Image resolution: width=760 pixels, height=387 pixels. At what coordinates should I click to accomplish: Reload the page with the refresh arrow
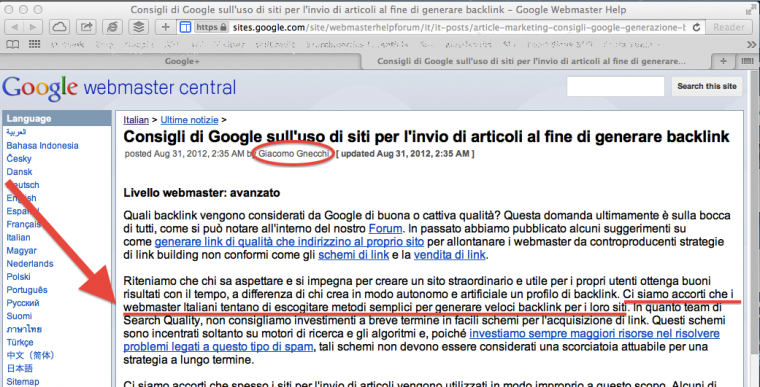[697, 27]
